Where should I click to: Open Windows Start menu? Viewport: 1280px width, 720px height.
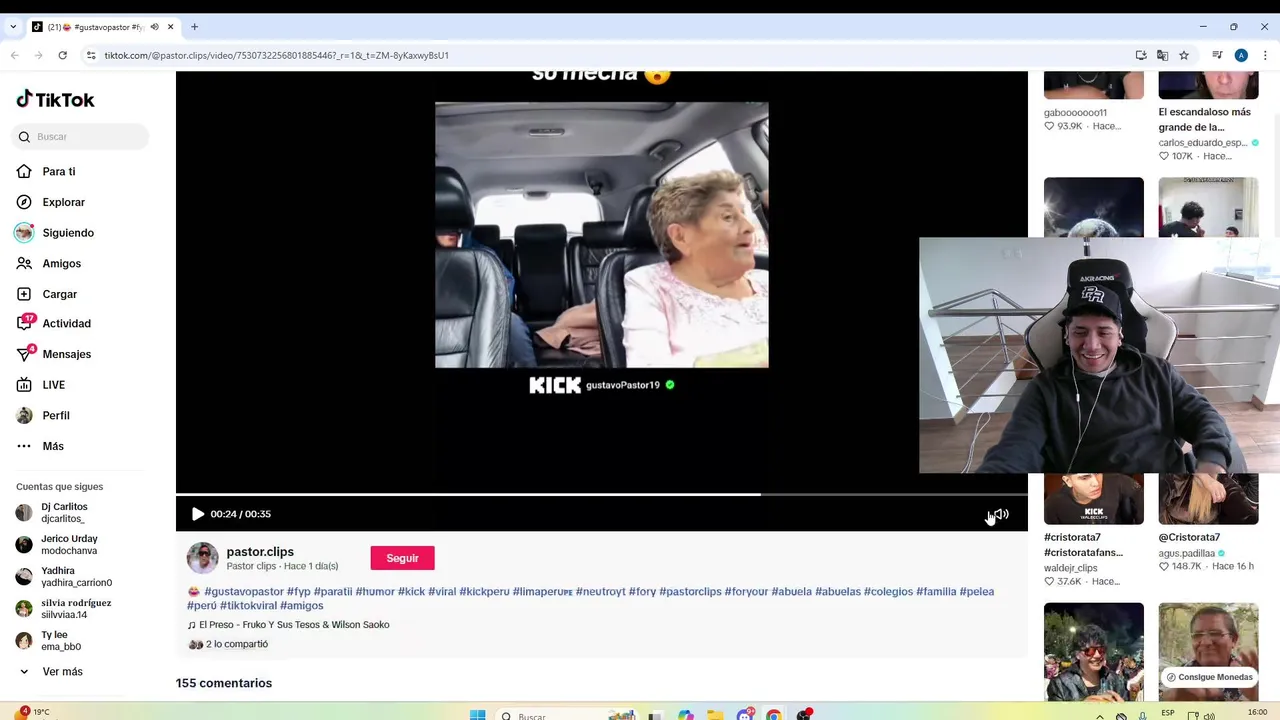[477, 715]
